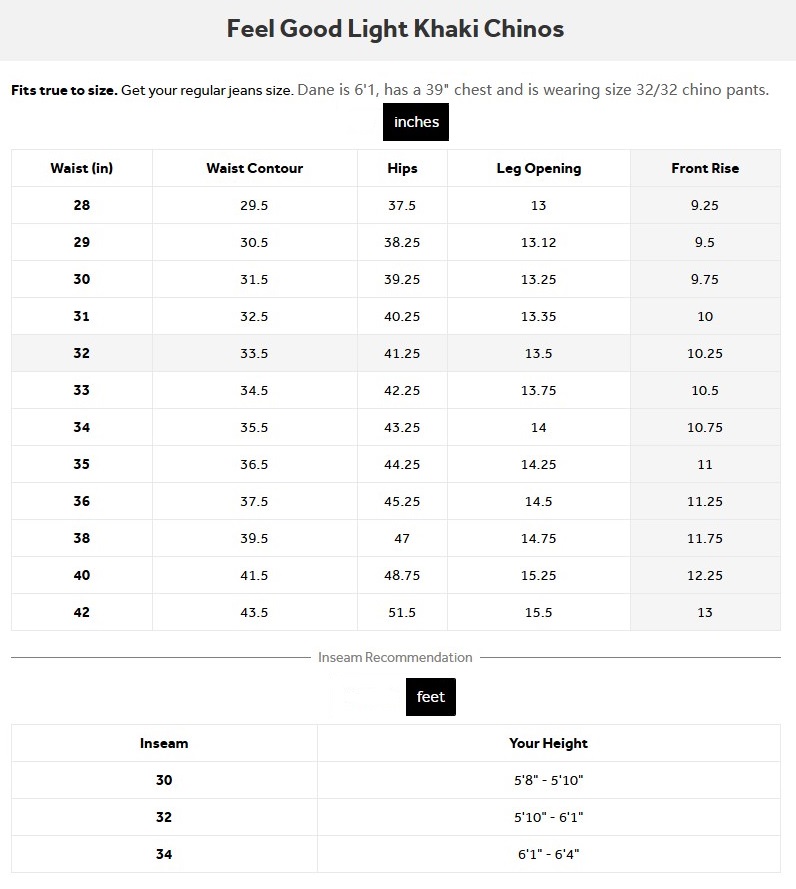Click the 5'10" - 6'1" height range

[x=548, y=817]
